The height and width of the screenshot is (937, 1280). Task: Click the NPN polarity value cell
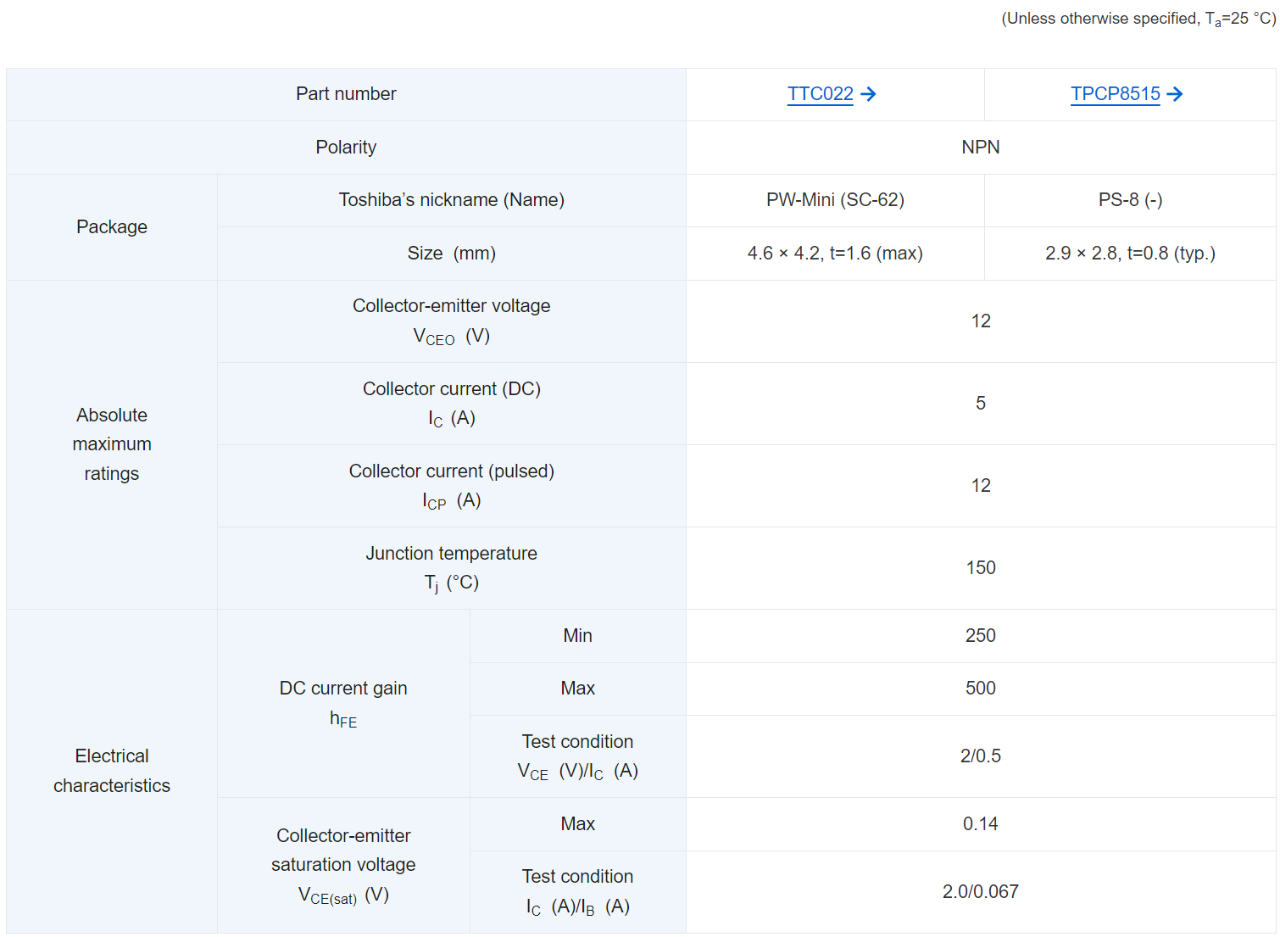pos(980,147)
